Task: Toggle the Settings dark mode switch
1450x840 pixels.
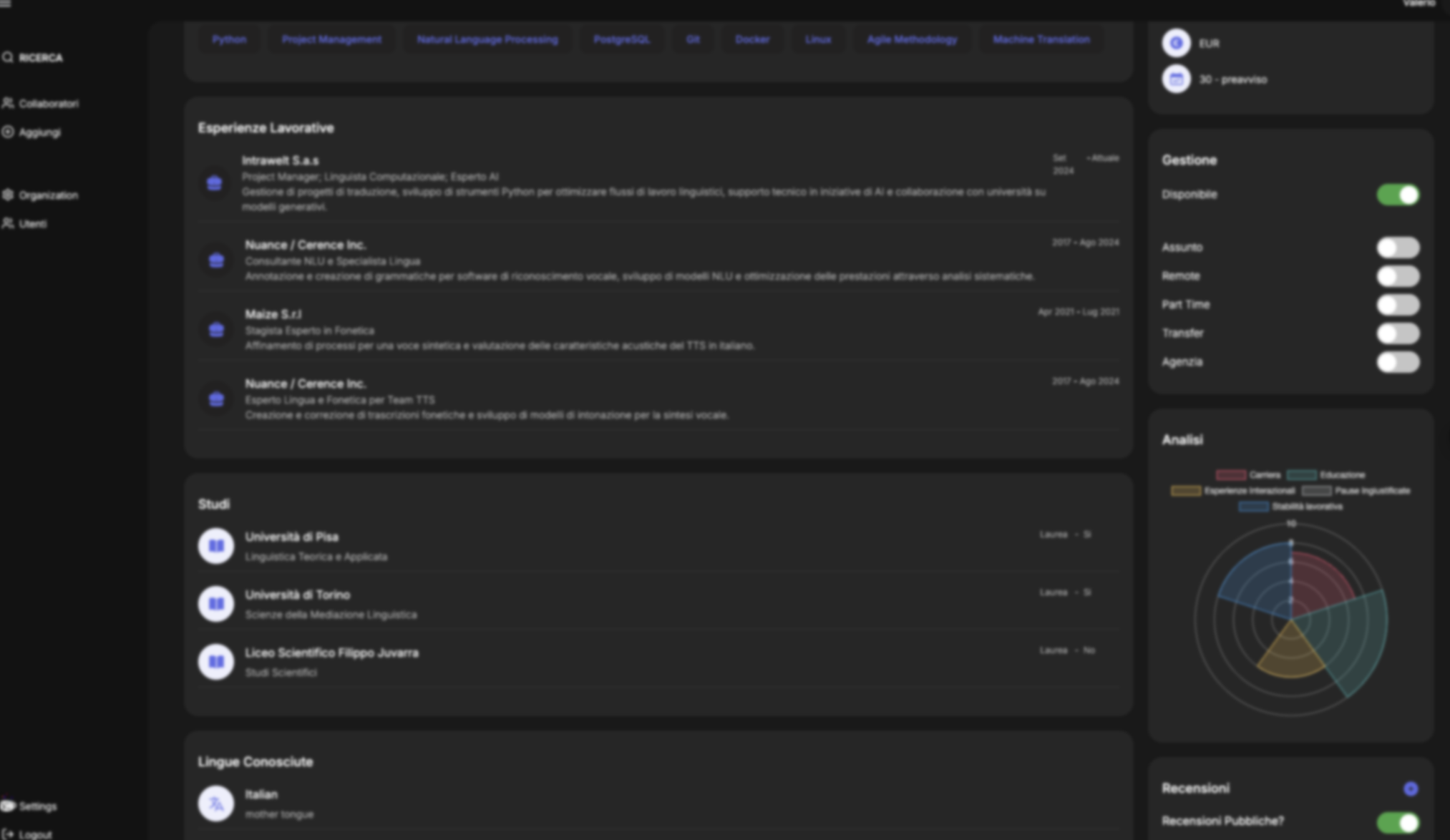Action: [8, 806]
